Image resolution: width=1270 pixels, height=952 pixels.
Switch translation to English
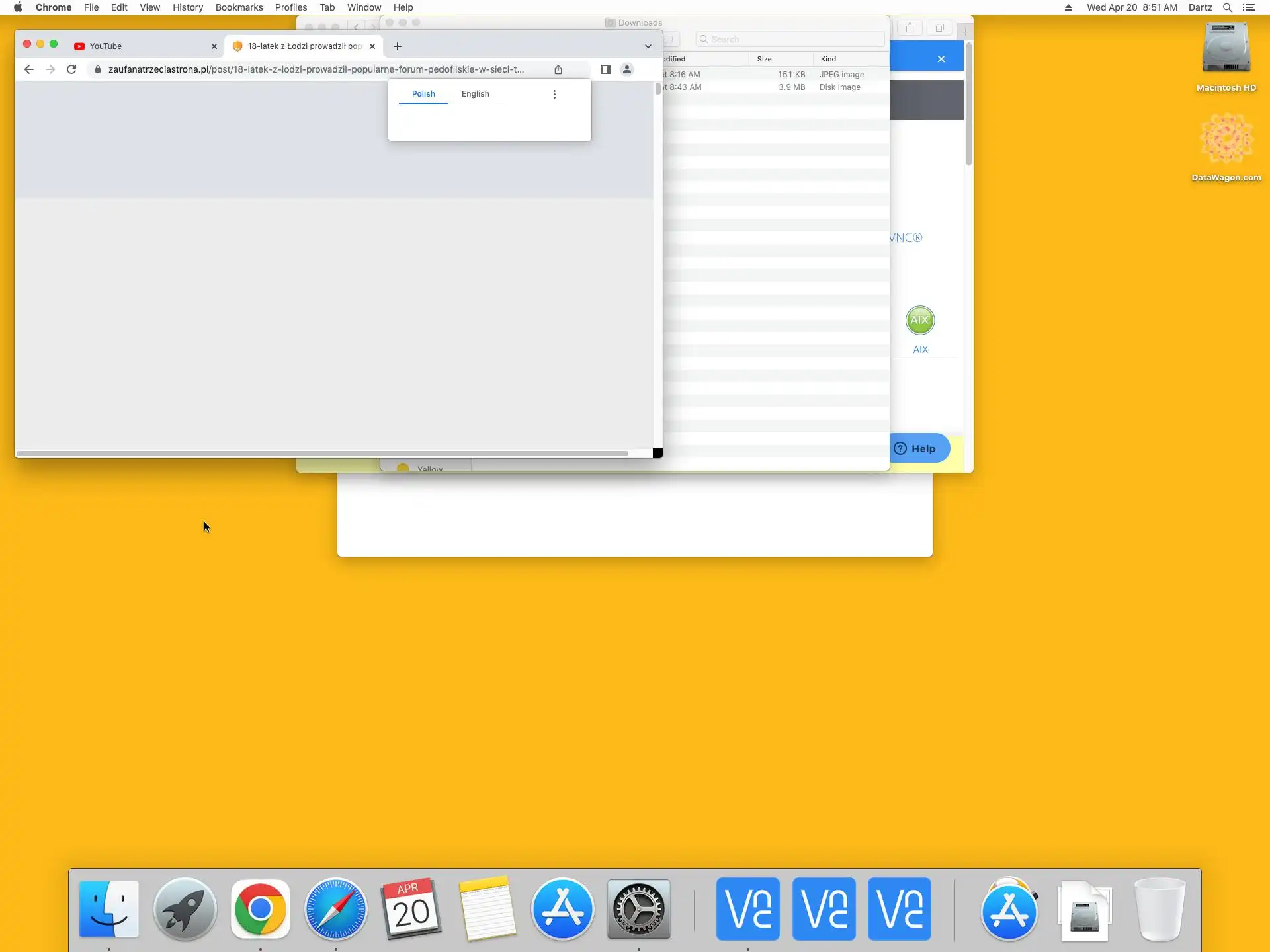[x=475, y=94]
